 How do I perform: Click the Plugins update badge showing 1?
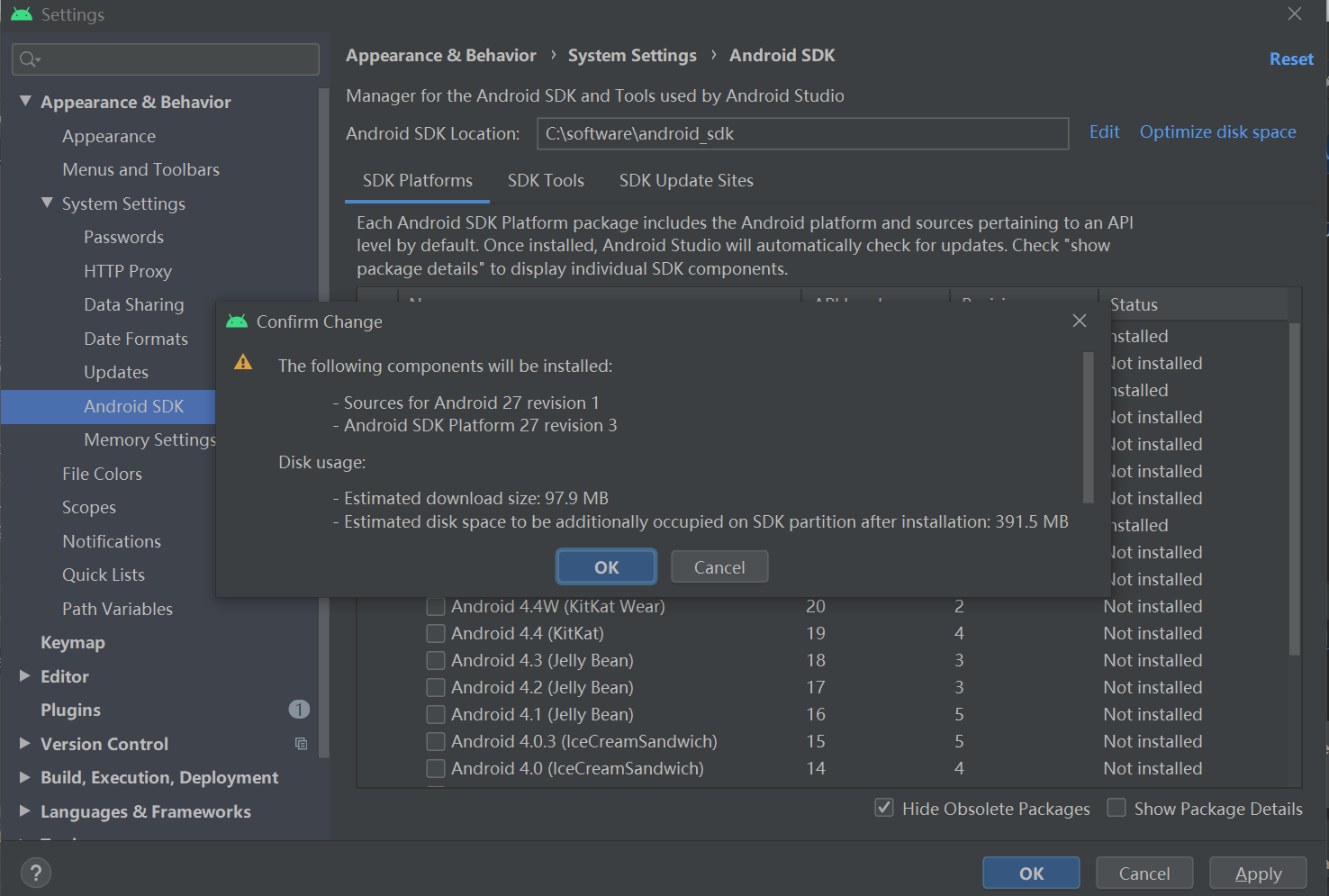point(299,710)
